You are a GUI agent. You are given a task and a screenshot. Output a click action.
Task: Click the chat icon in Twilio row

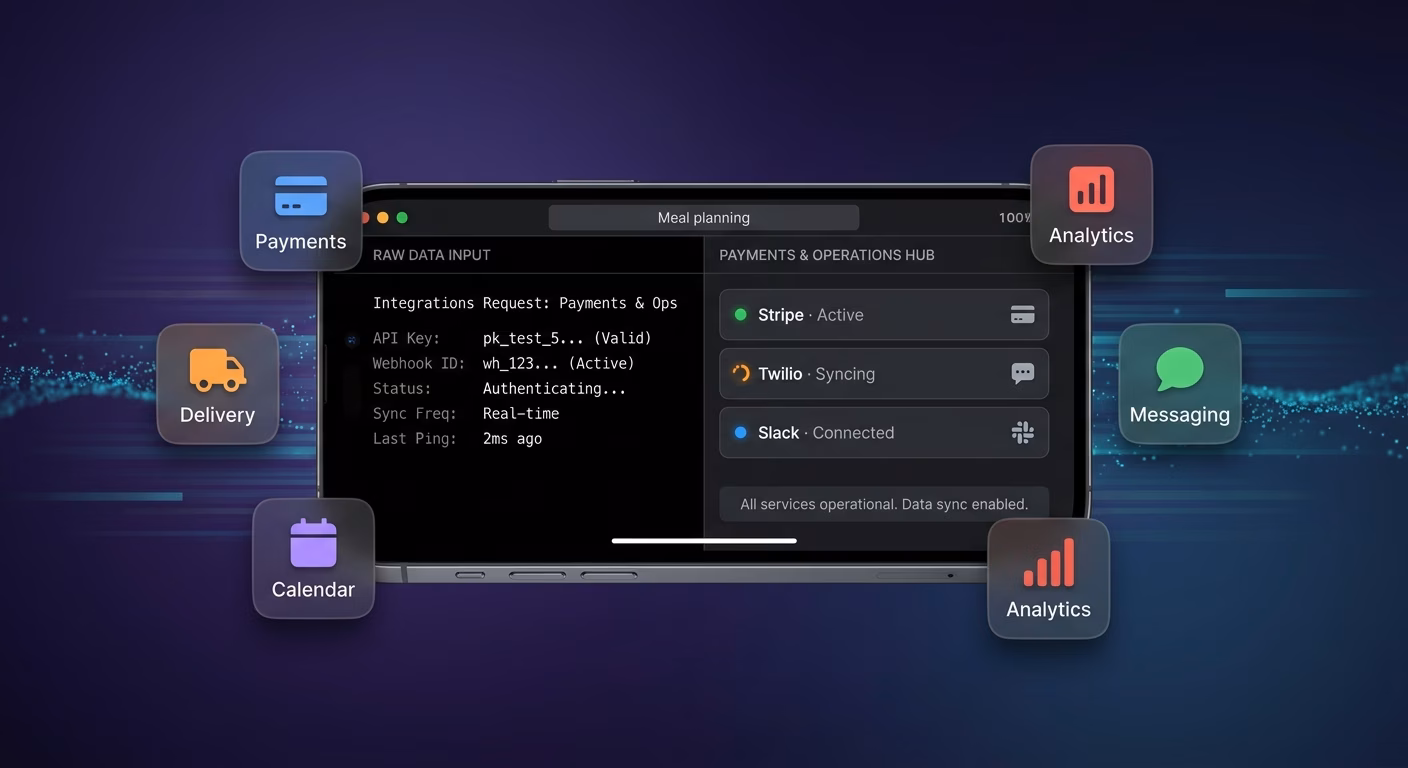pyautogui.click(x=1022, y=374)
